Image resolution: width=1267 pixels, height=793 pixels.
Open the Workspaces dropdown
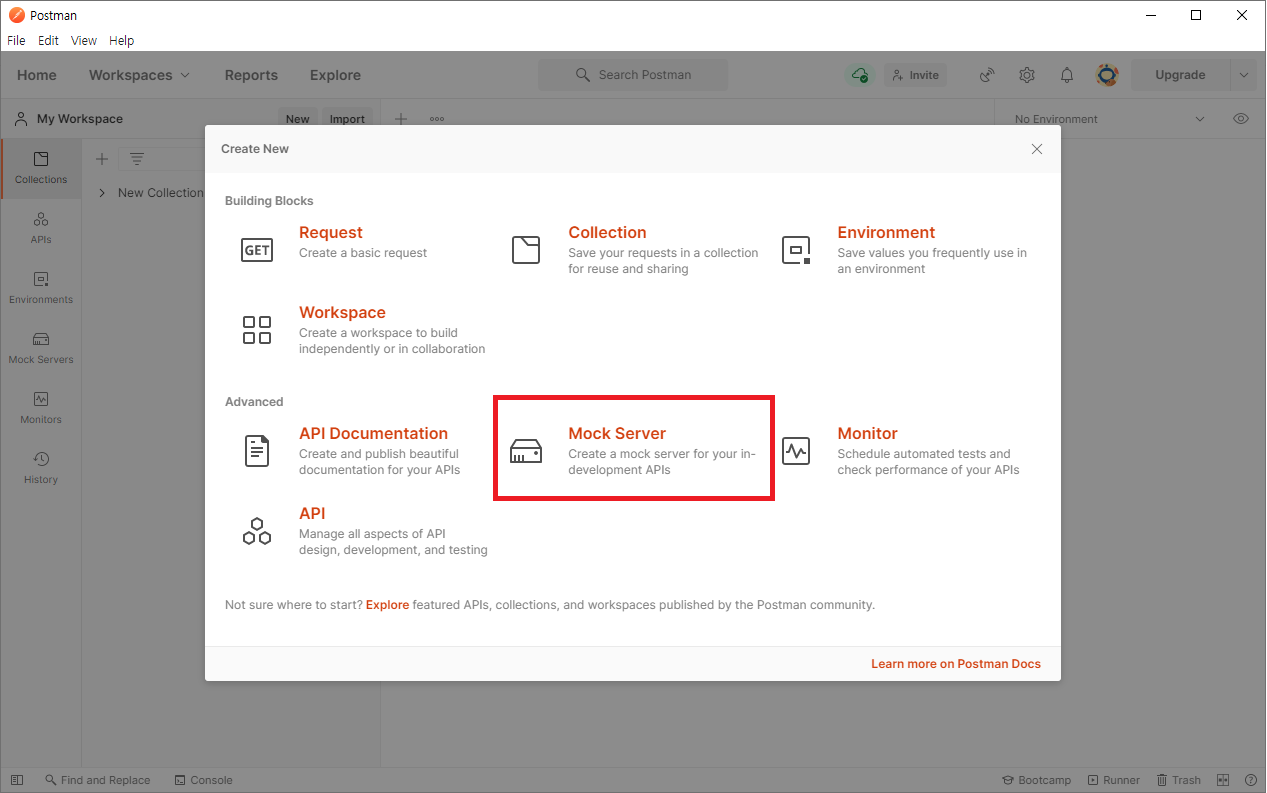click(139, 75)
